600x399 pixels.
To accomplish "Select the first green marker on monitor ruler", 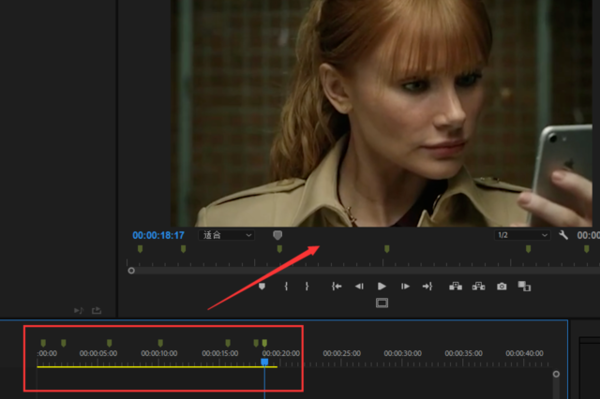I will tap(140, 249).
